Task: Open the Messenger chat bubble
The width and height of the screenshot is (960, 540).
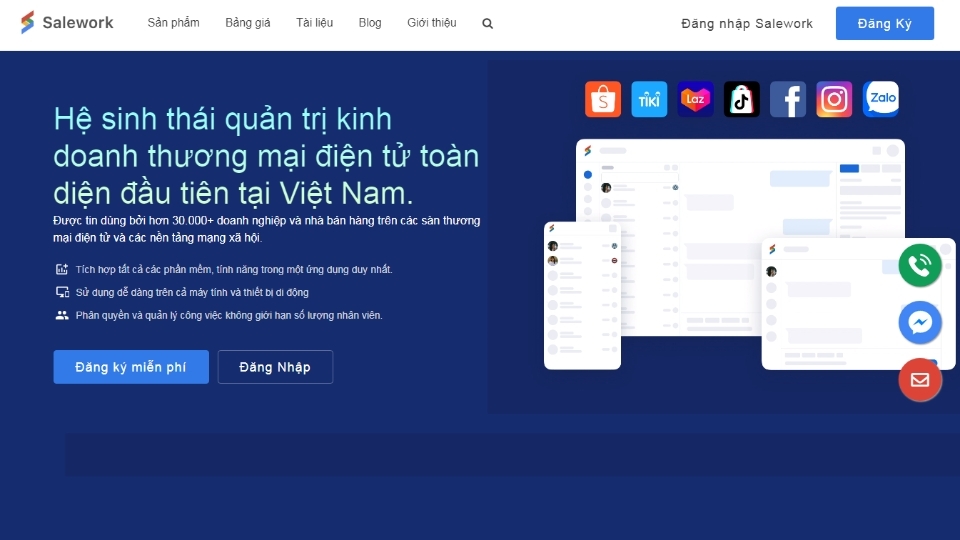Action: tap(920, 322)
